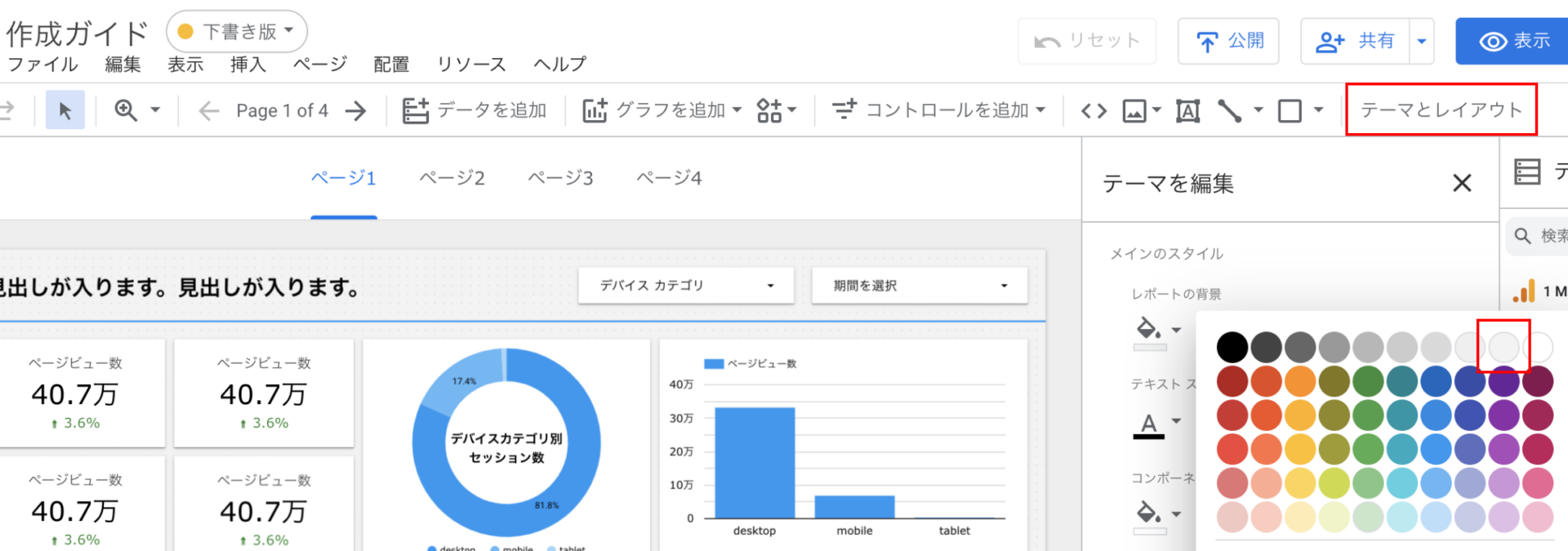Select the arrow selection mode tool
Viewport: 1568px width, 551px height.
click(x=65, y=110)
